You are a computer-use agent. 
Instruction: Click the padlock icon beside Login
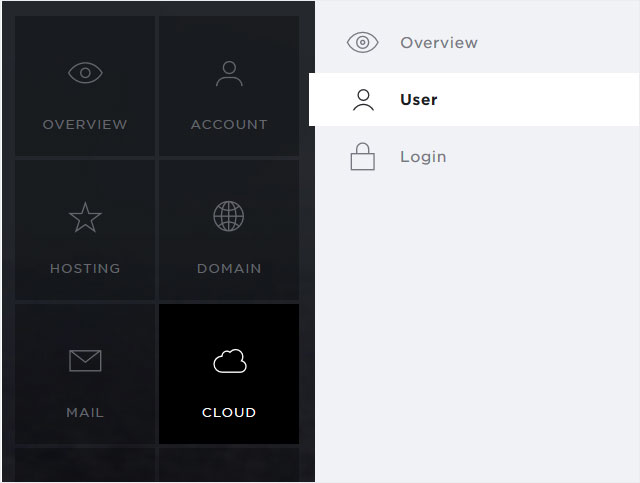(x=362, y=156)
